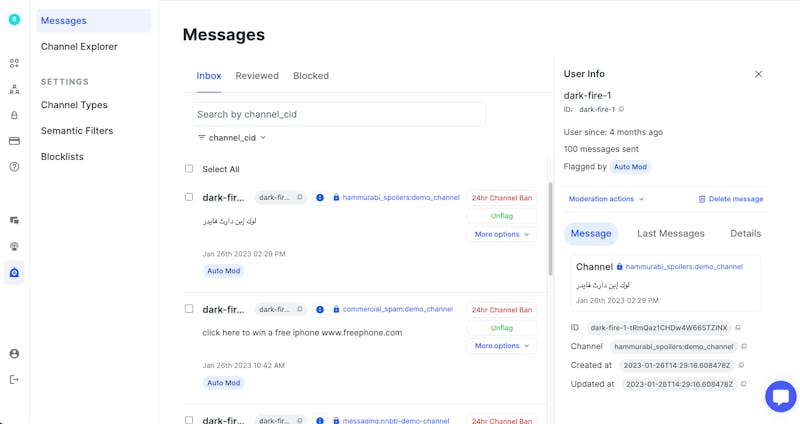Copy the message ID in User Info
This screenshot has width=800, height=424.
738,328
